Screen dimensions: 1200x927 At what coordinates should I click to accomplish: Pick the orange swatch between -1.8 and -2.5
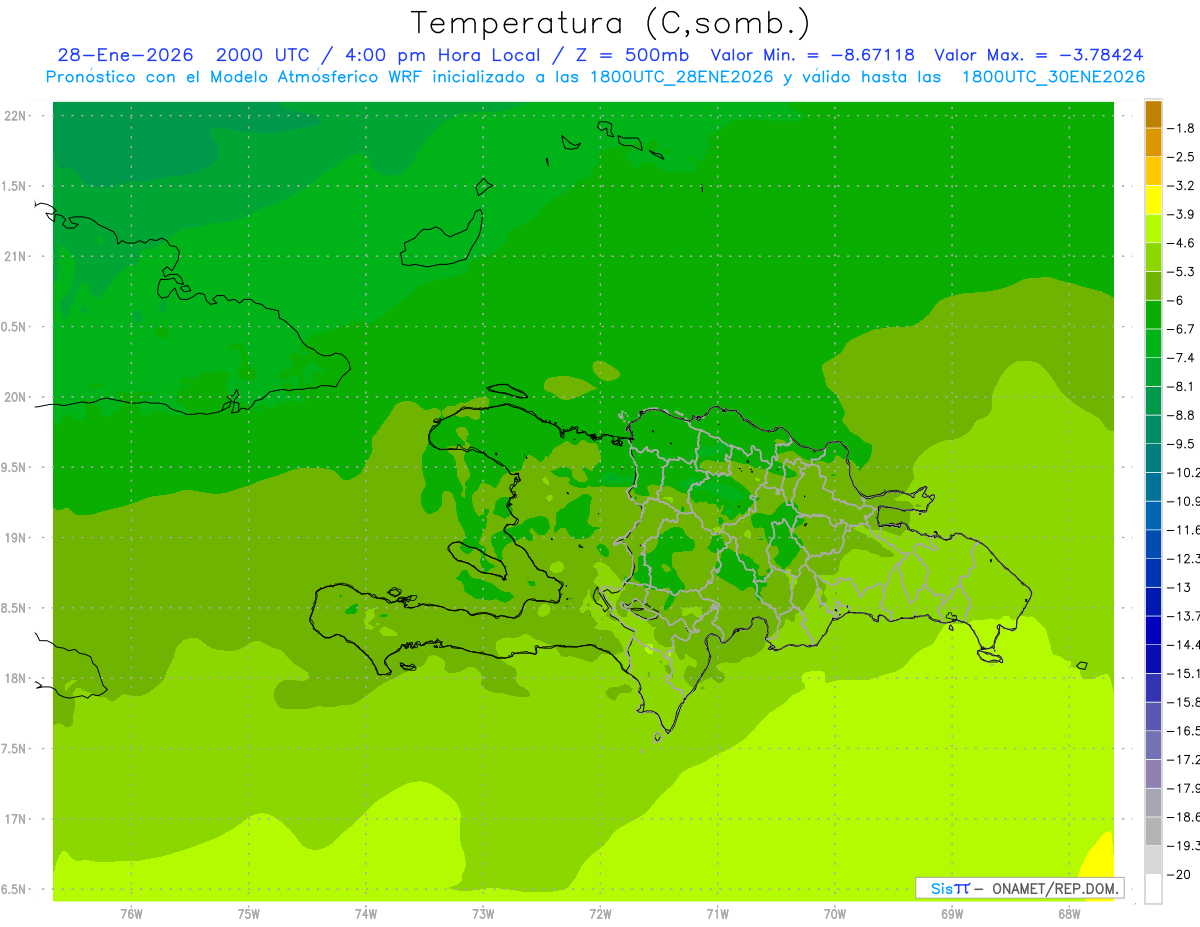pos(1153,142)
